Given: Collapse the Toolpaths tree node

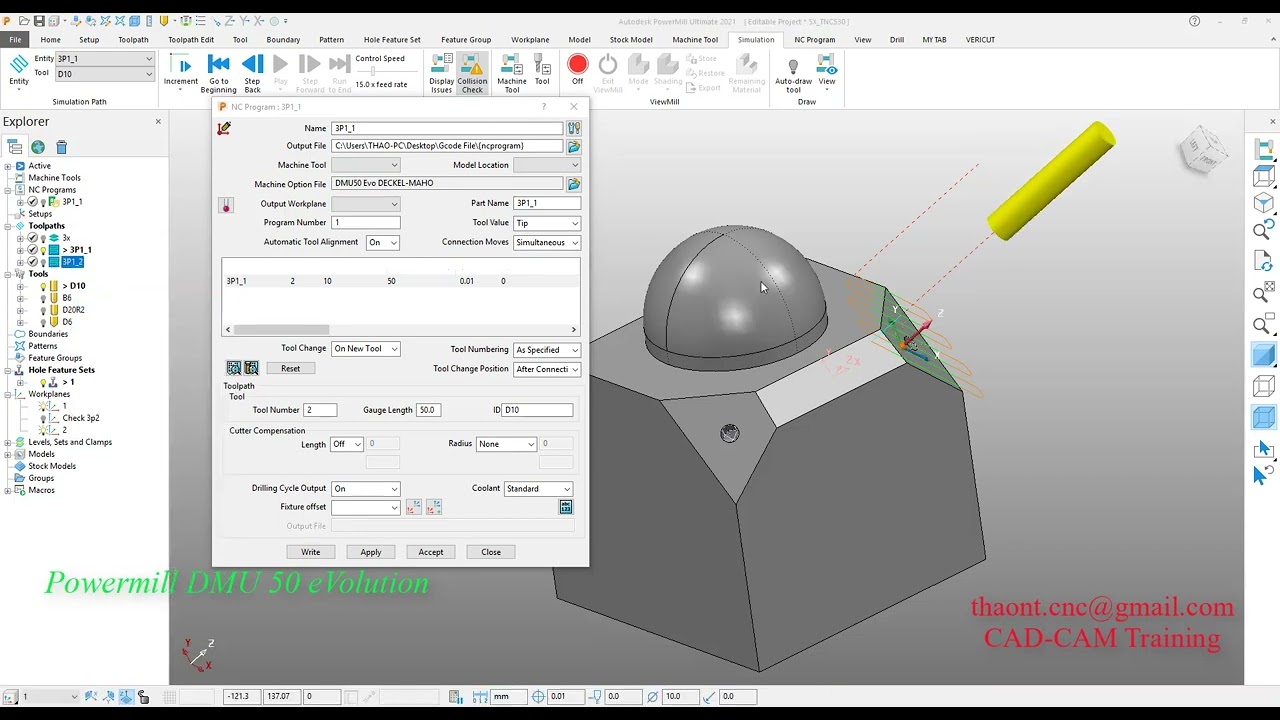Looking at the screenshot, I should [x=8, y=226].
